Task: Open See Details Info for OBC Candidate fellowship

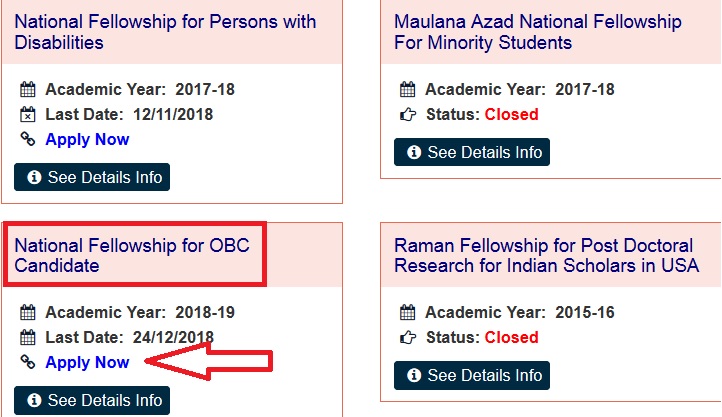Action: click(x=92, y=400)
